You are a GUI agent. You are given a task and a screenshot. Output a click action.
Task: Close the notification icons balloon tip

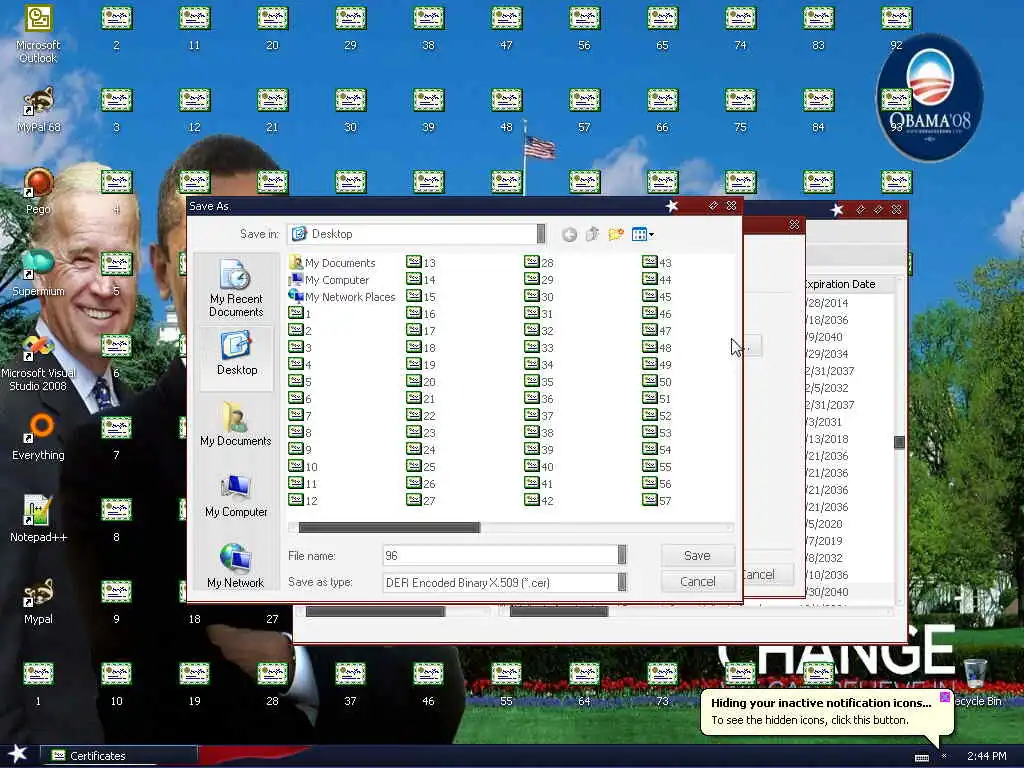click(945, 697)
